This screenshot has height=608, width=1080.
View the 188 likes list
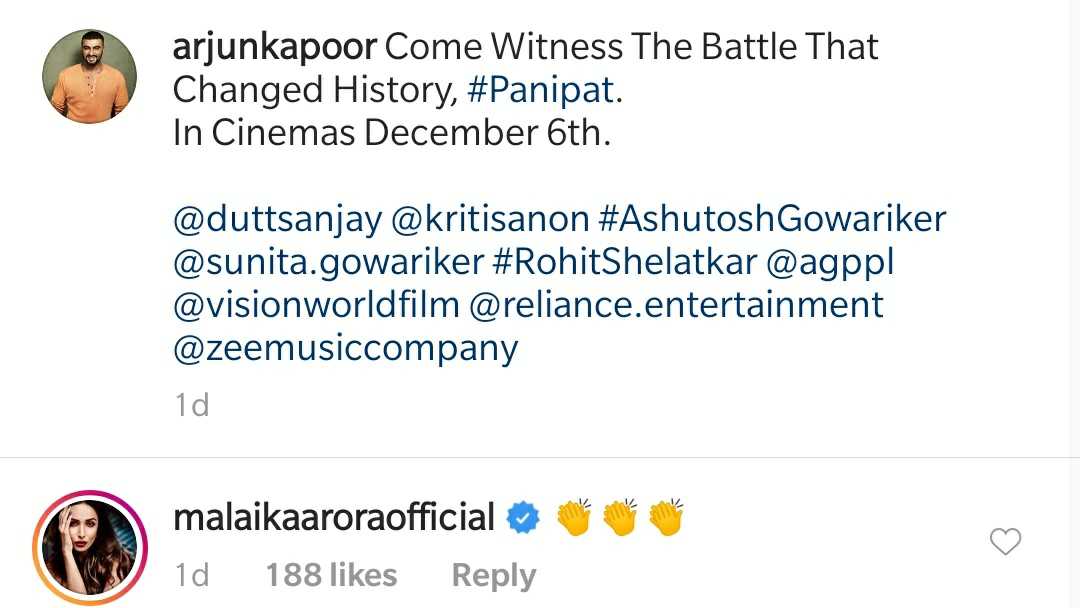pyautogui.click(x=331, y=575)
